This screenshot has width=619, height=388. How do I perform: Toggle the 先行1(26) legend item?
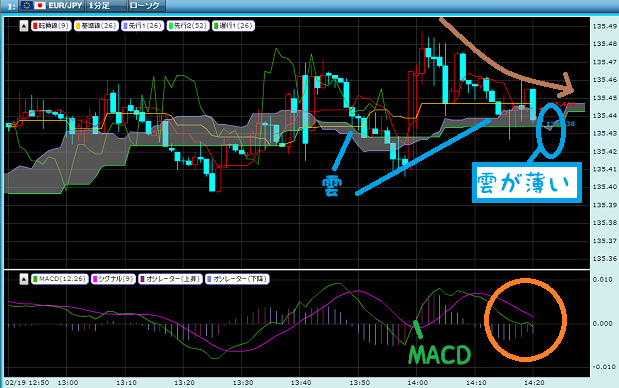point(143,26)
